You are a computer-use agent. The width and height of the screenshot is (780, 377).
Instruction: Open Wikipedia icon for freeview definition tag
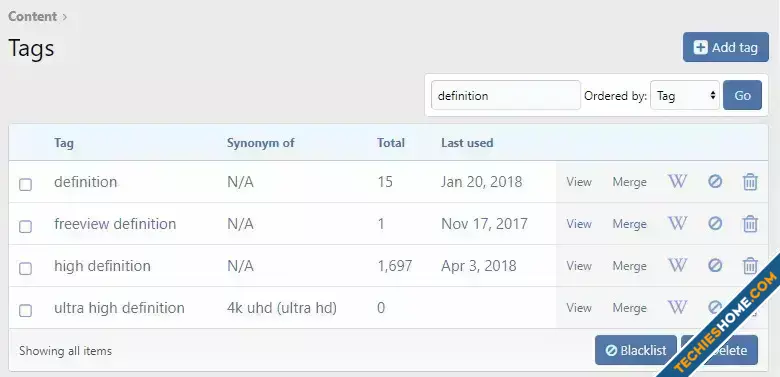[x=677, y=223]
